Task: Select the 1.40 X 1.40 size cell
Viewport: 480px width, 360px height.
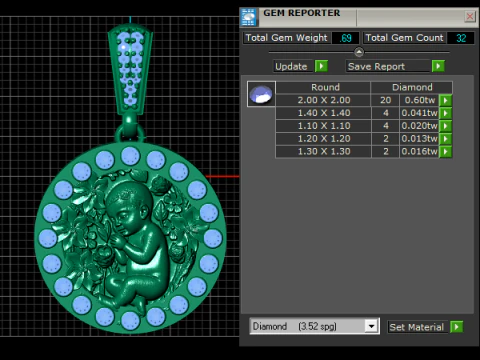Action: [324, 113]
